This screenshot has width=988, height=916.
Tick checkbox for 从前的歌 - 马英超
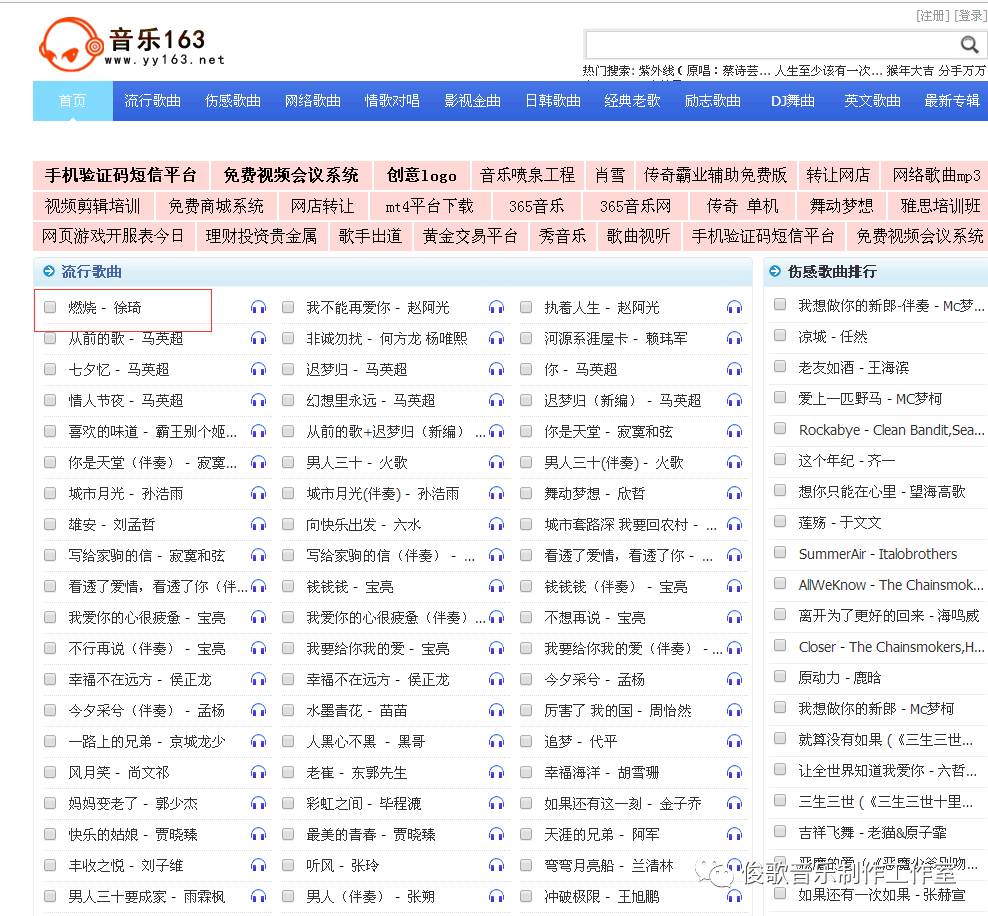(x=50, y=338)
